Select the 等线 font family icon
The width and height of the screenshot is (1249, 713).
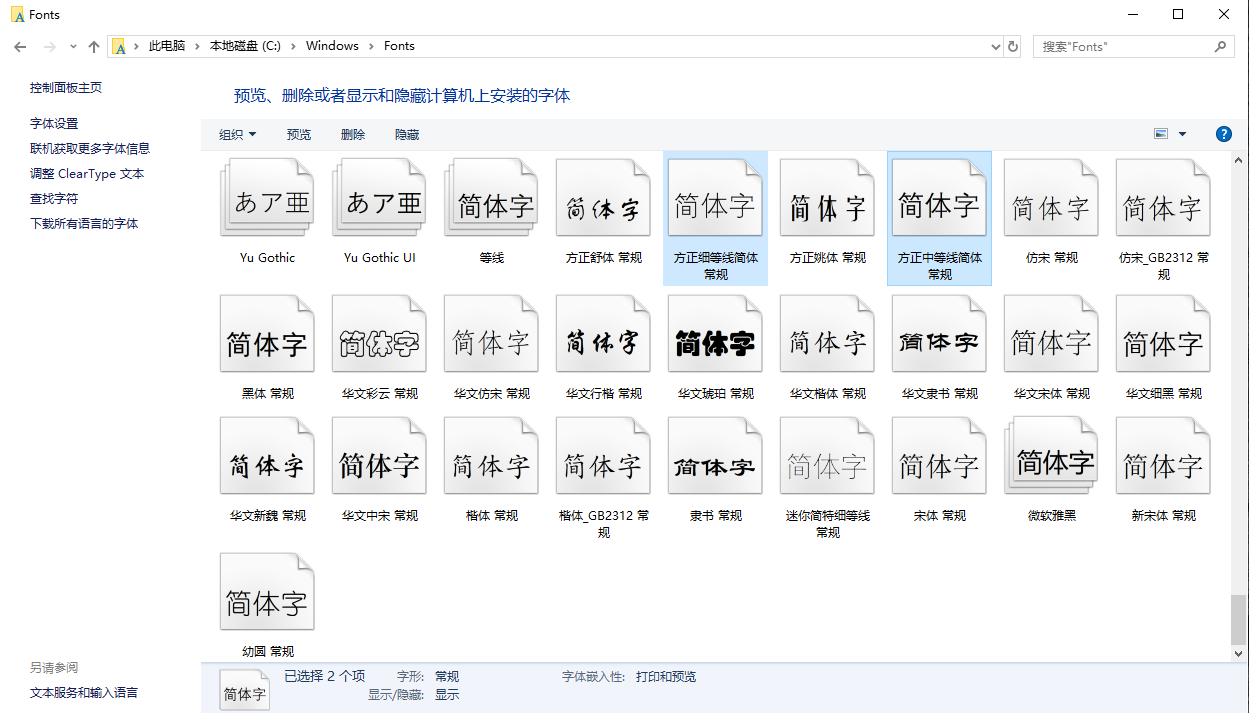pos(491,198)
